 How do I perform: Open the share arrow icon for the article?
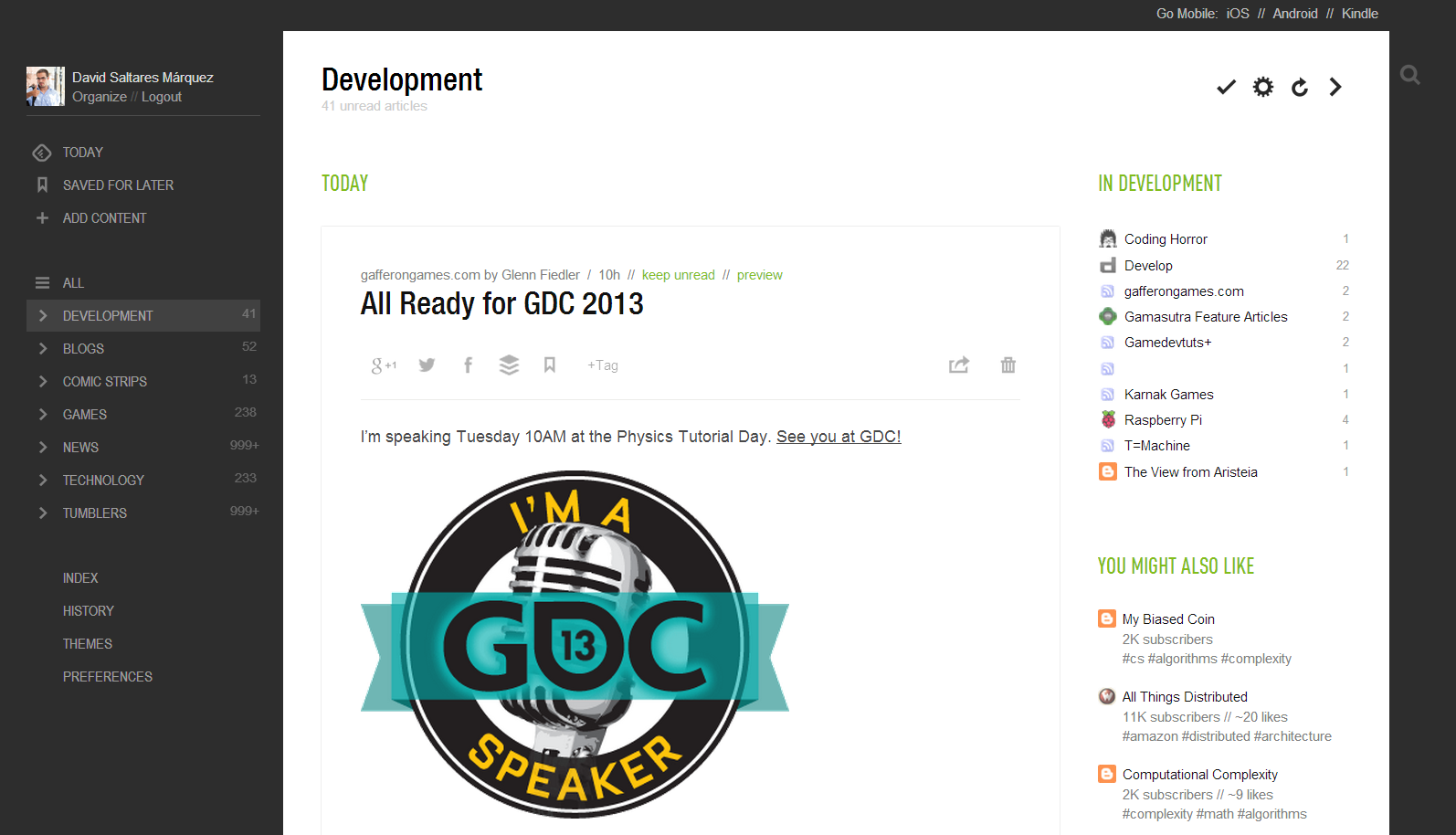[959, 365]
